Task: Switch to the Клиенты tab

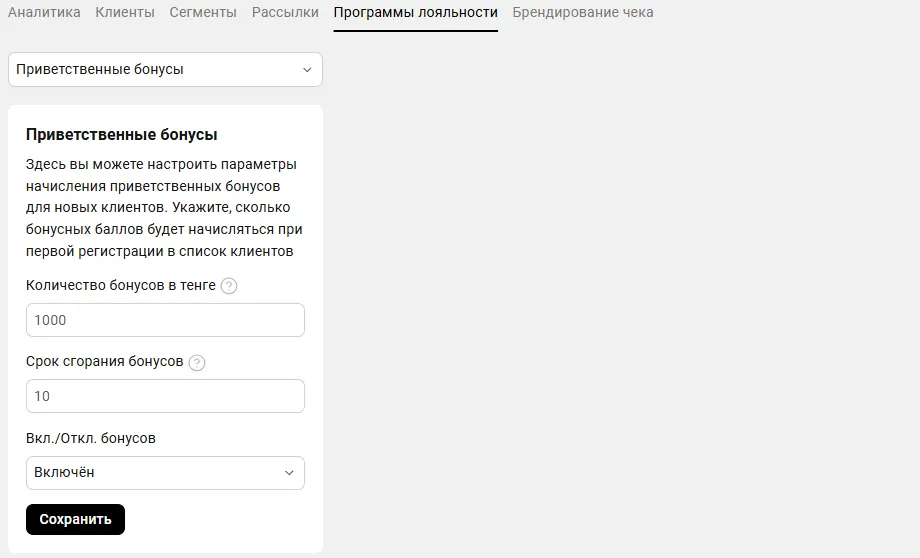Action: tap(125, 13)
